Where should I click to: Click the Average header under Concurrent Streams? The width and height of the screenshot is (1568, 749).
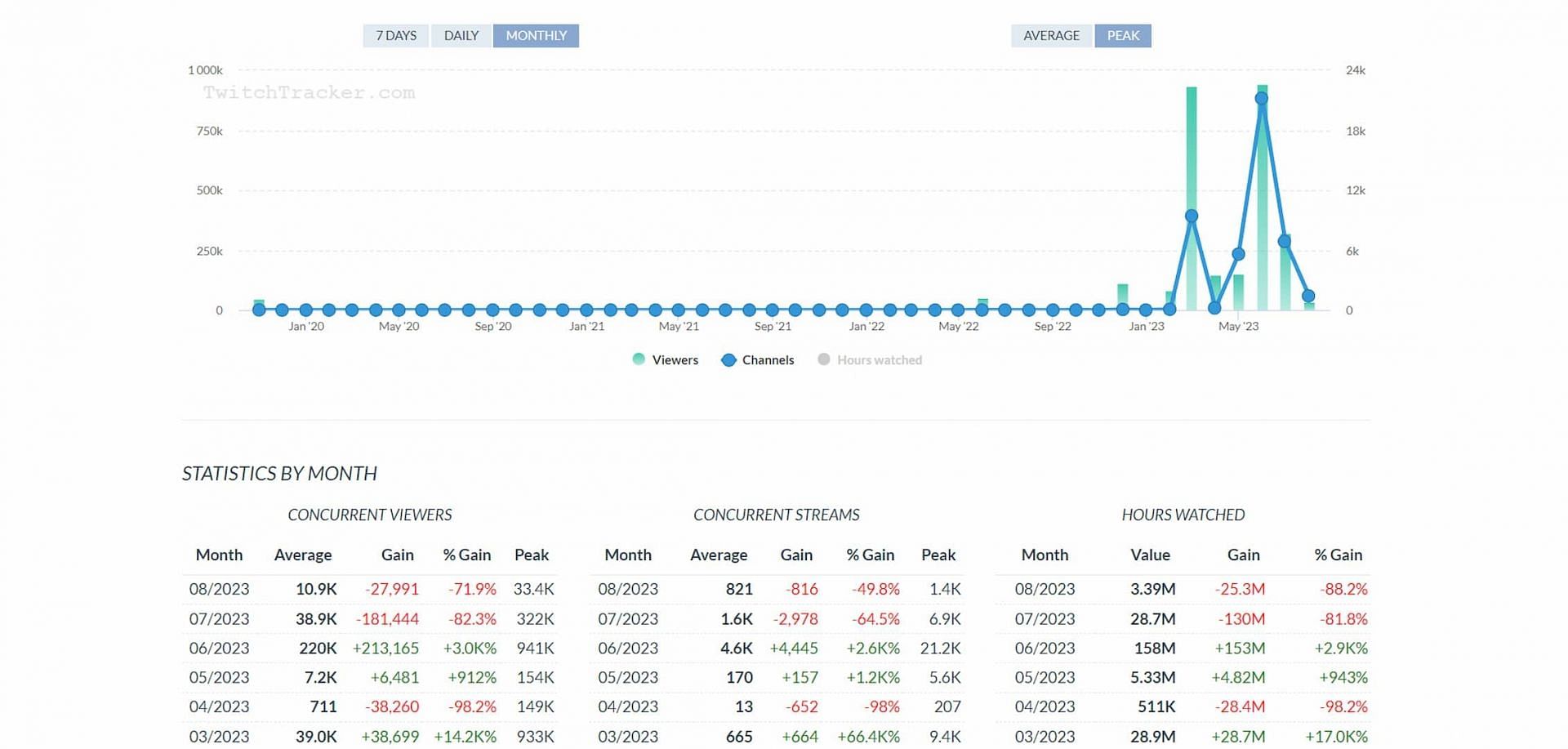[x=718, y=555]
